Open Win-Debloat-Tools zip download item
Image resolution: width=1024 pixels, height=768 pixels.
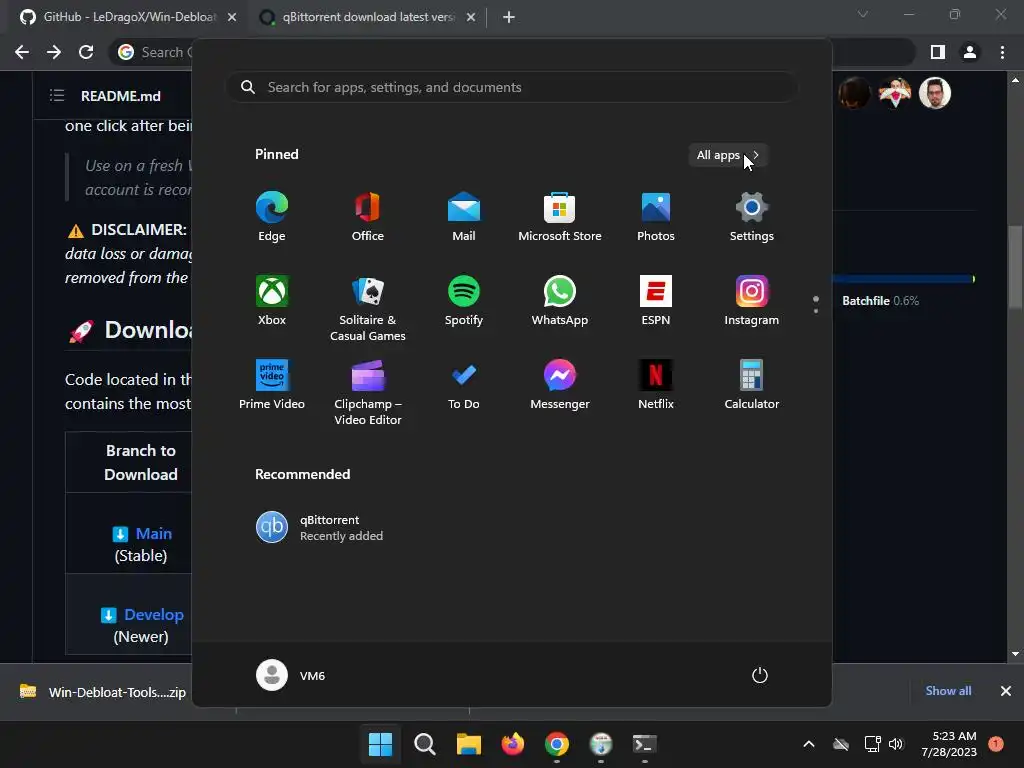click(103, 692)
